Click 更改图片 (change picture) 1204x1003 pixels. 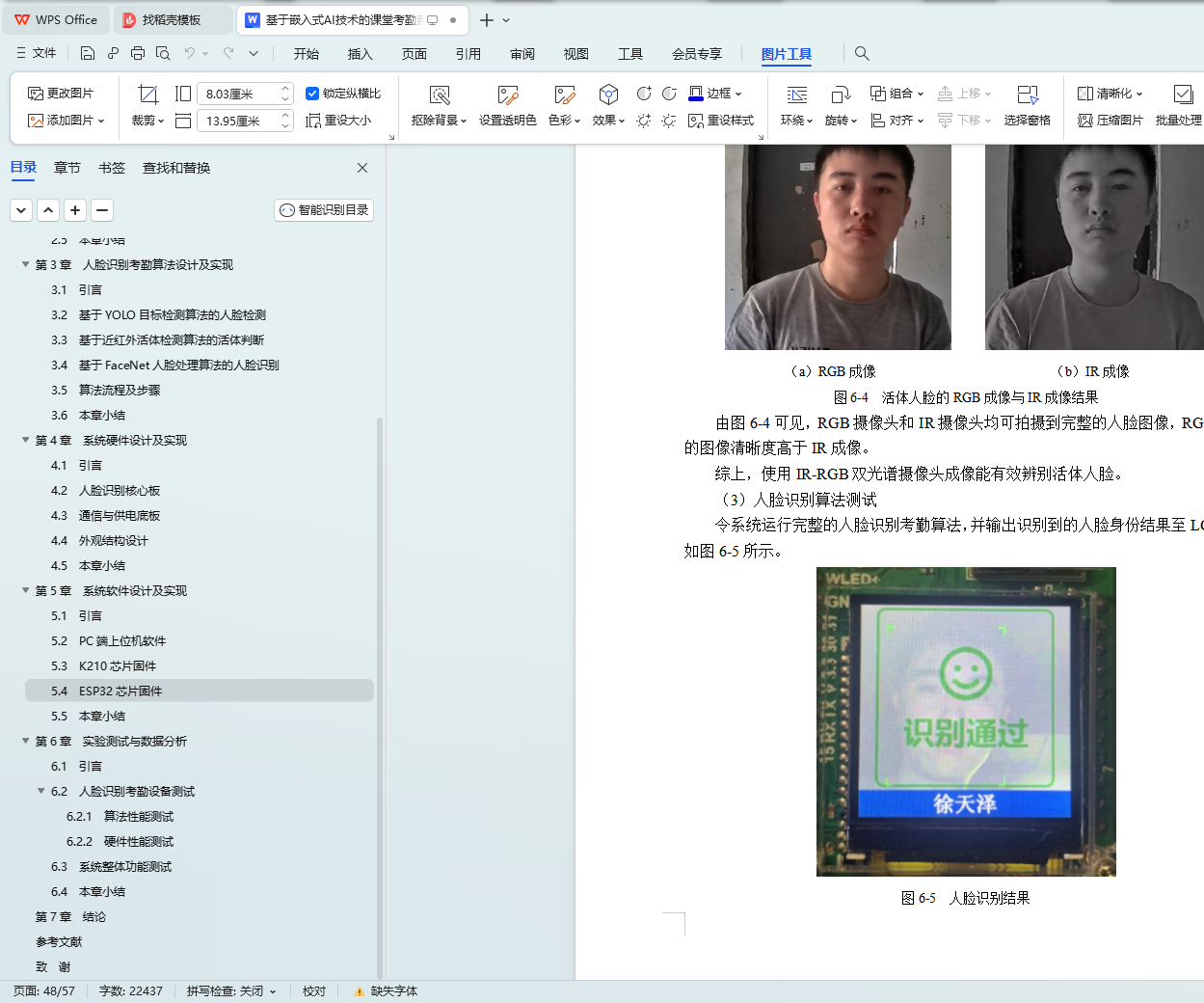click(x=62, y=94)
